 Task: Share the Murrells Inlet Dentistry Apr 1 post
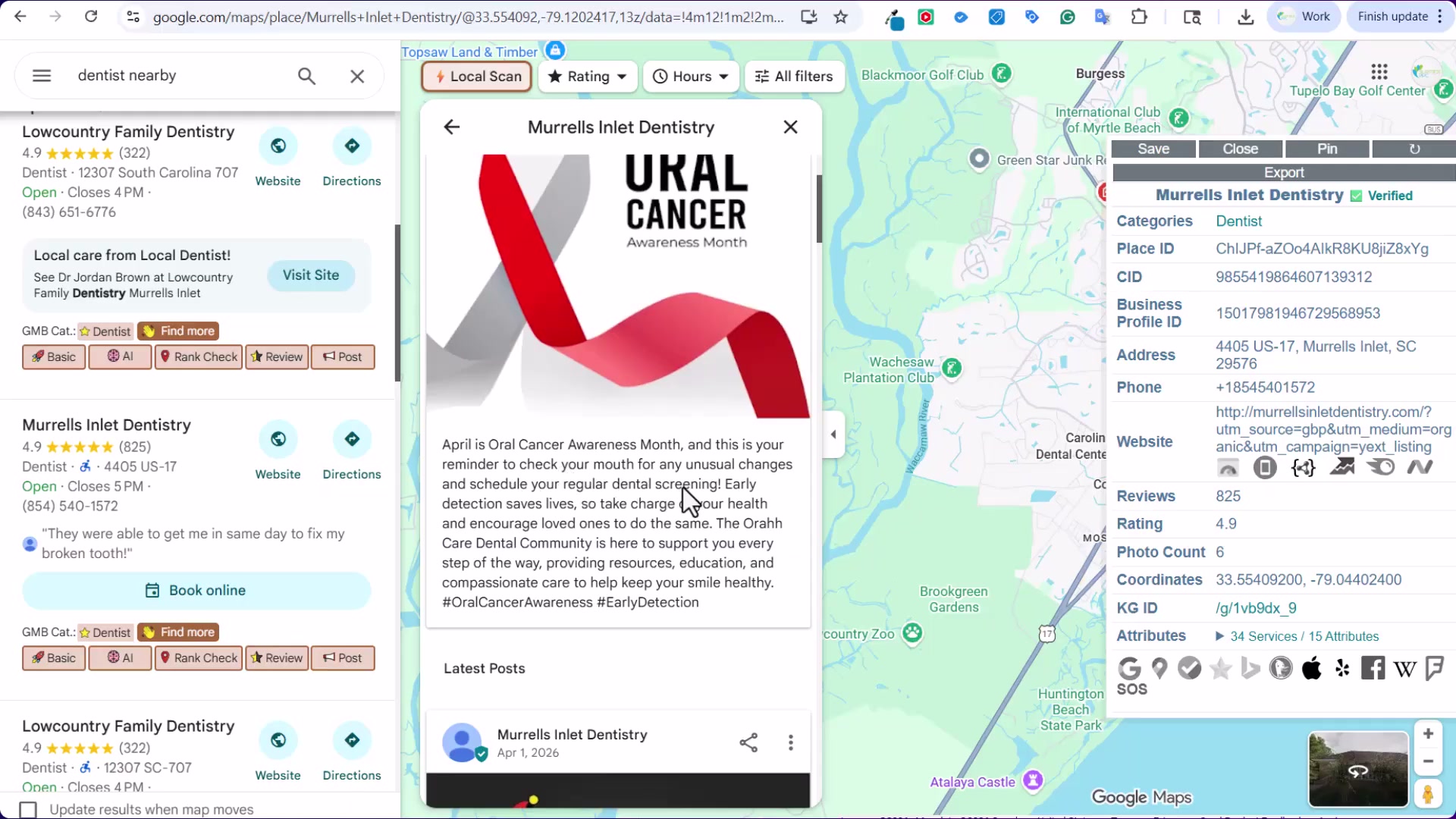(x=748, y=742)
